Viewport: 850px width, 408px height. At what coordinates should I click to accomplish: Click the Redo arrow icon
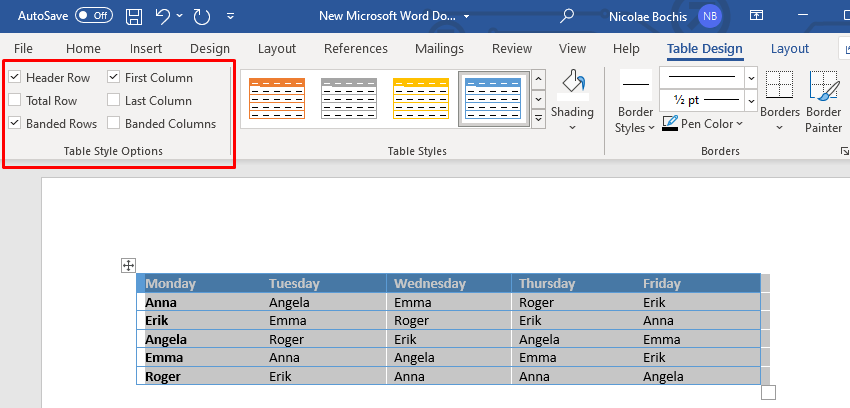201,16
